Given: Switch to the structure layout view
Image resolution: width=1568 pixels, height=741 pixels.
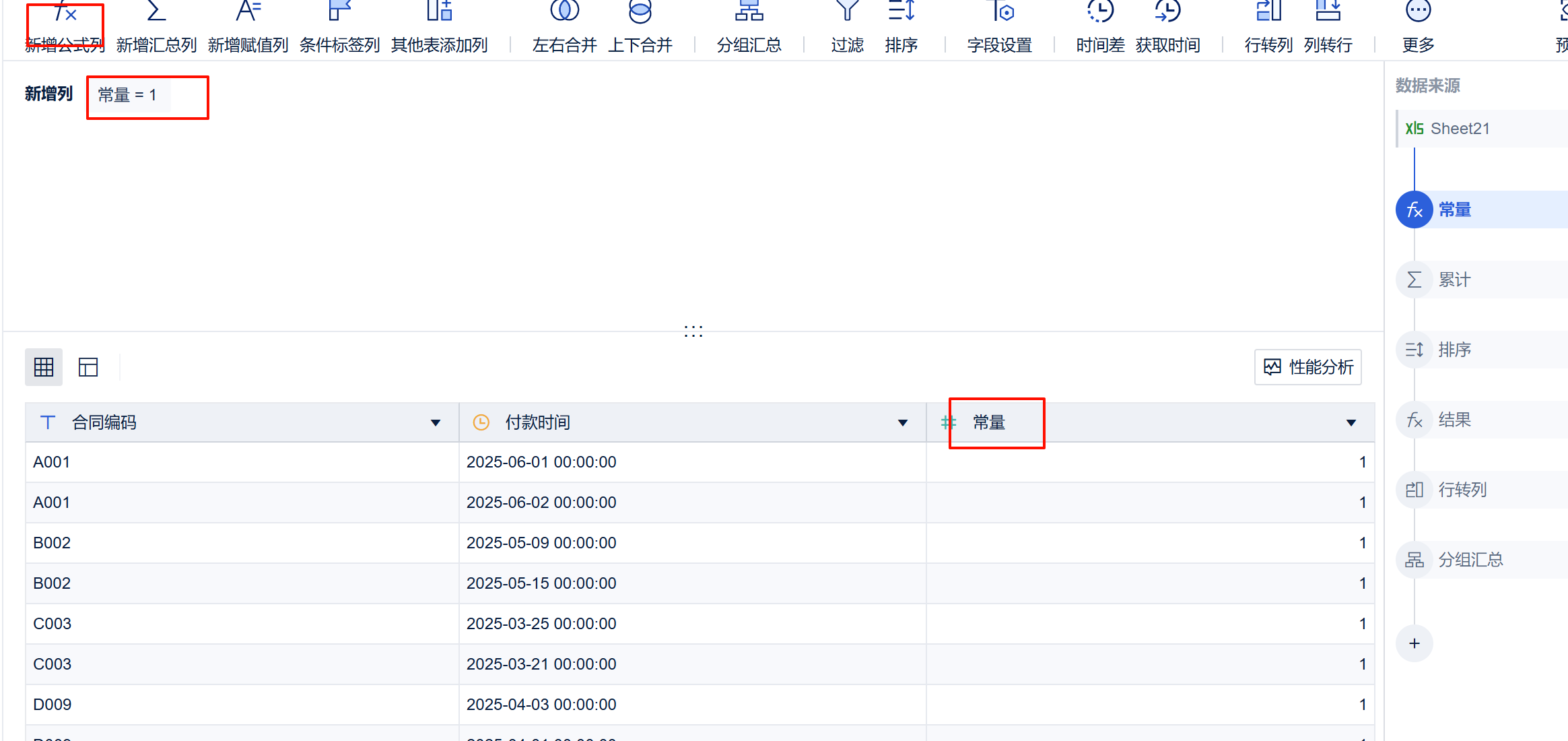Looking at the screenshot, I should pyautogui.click(x=88, y=367).
